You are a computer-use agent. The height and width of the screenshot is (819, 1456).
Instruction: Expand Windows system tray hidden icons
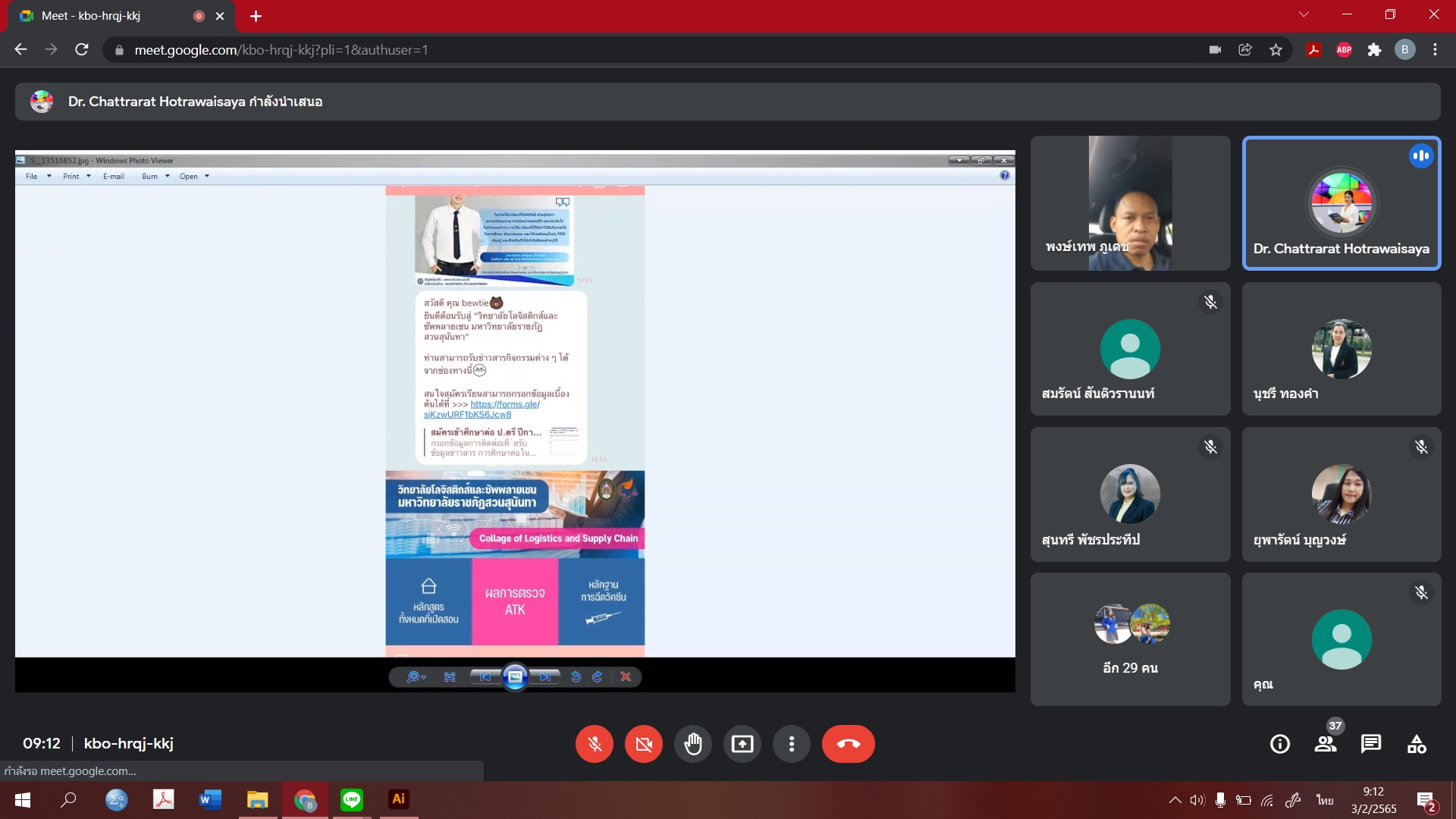tap(1175, 800)
